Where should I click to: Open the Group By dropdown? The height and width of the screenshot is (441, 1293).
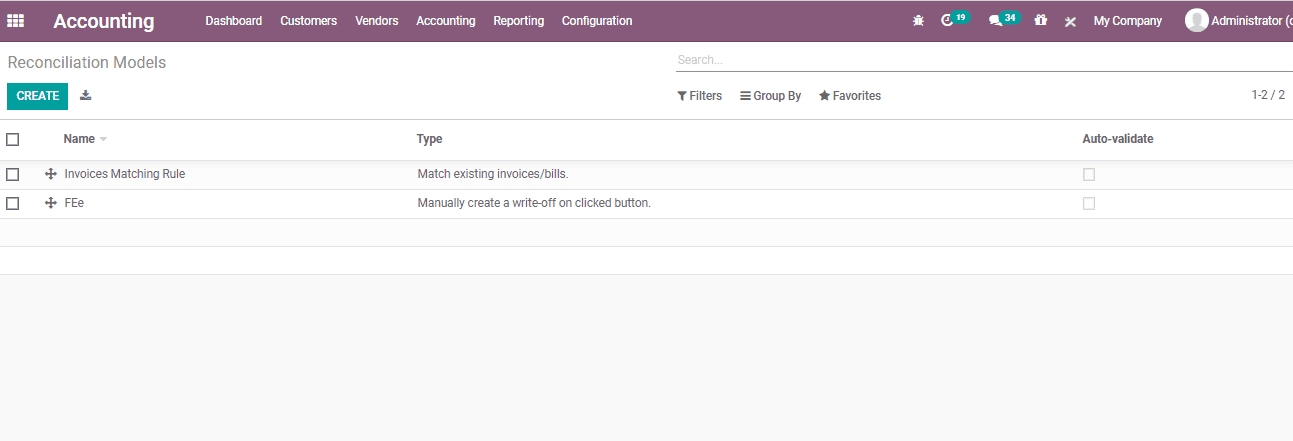pyautogui.click(x=770, y=96)
